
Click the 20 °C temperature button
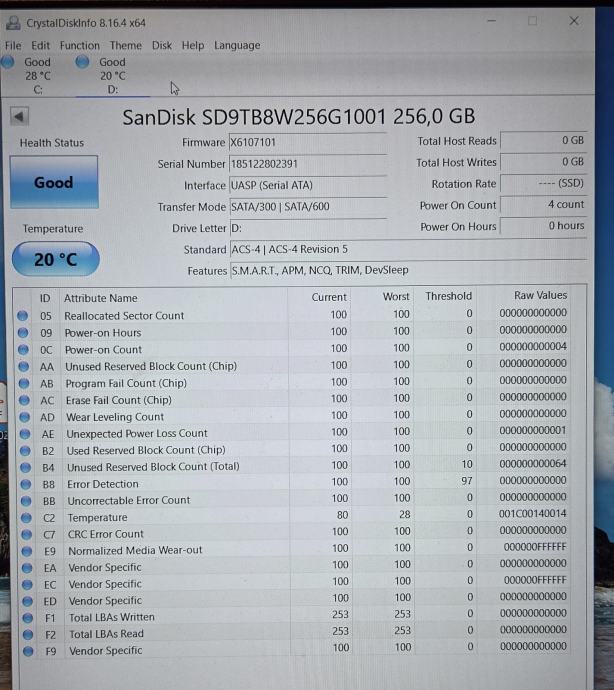[x=55, y=259]
